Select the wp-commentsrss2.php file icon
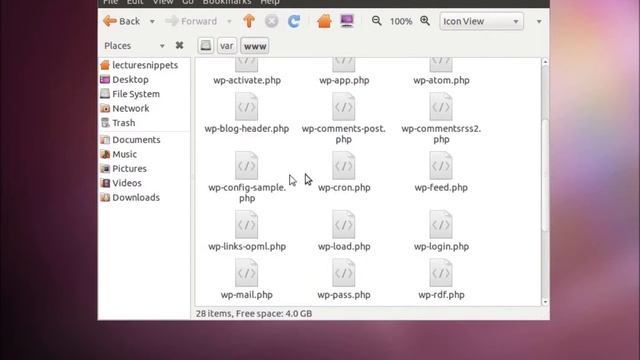 coord(441,107)
